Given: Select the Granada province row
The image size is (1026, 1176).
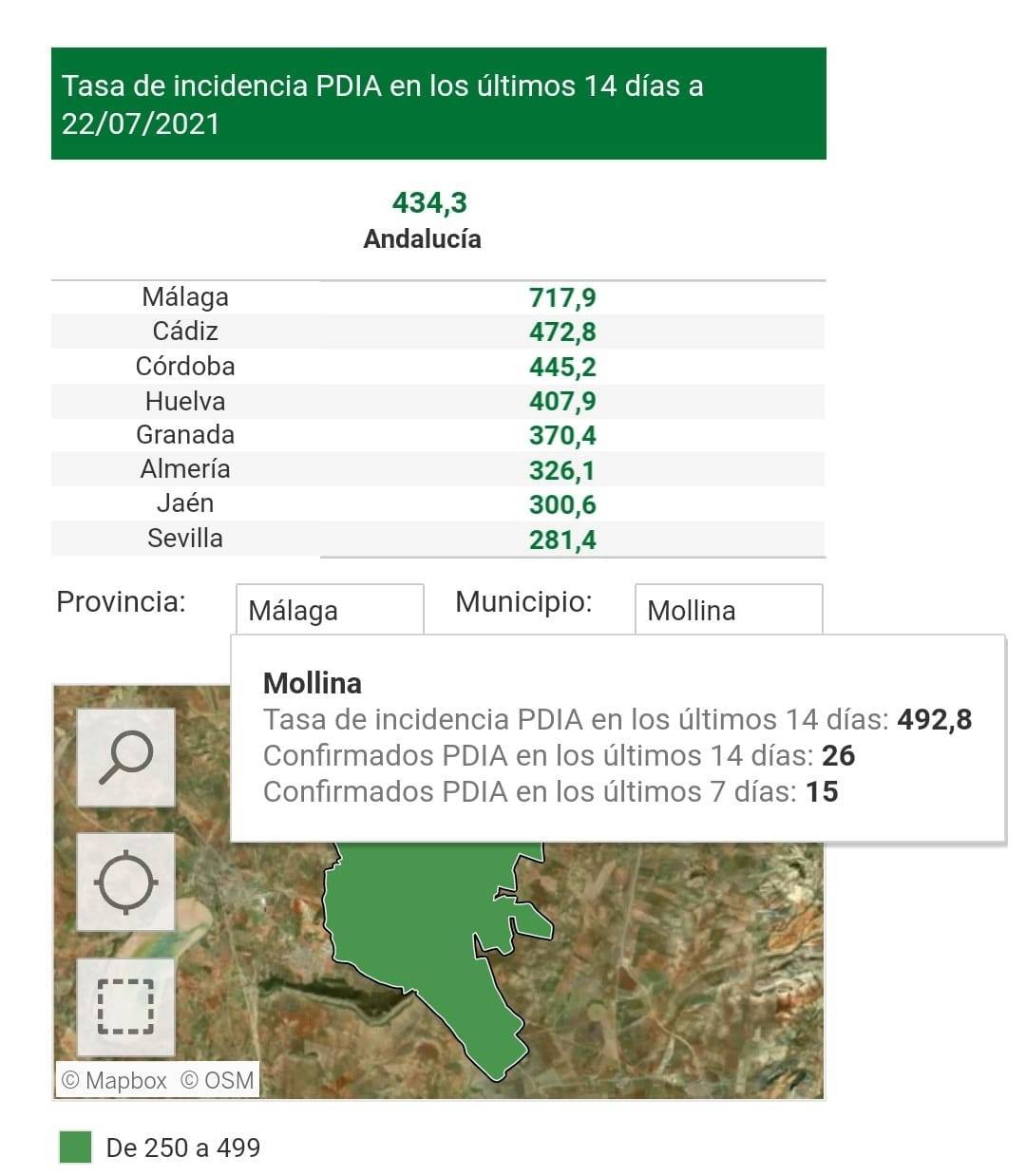Looking at the screenshot, I should click(x=438, y=435).
